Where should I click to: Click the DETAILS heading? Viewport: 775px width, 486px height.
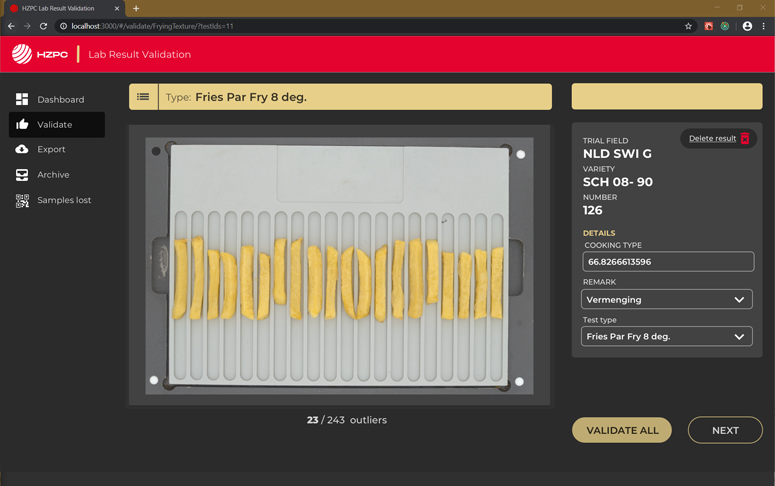coord(599,233)
